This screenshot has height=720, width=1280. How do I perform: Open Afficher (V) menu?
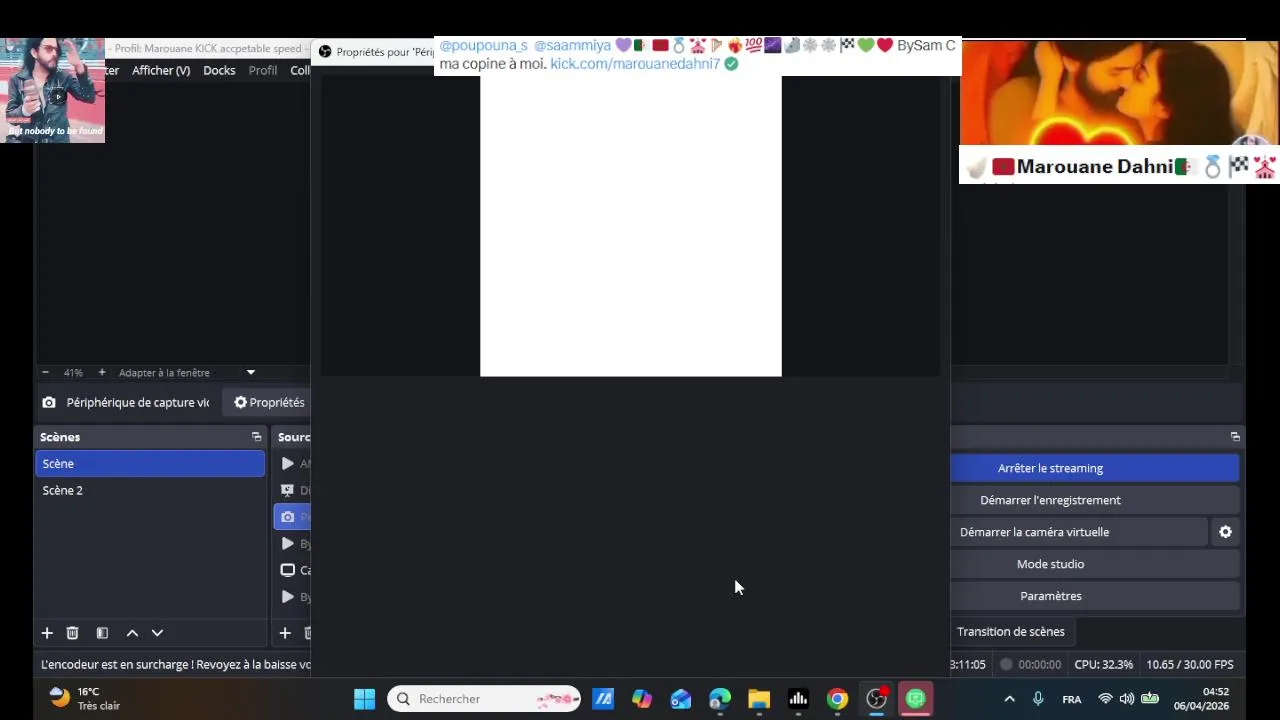pyautogui.click(x=161, y=70)
